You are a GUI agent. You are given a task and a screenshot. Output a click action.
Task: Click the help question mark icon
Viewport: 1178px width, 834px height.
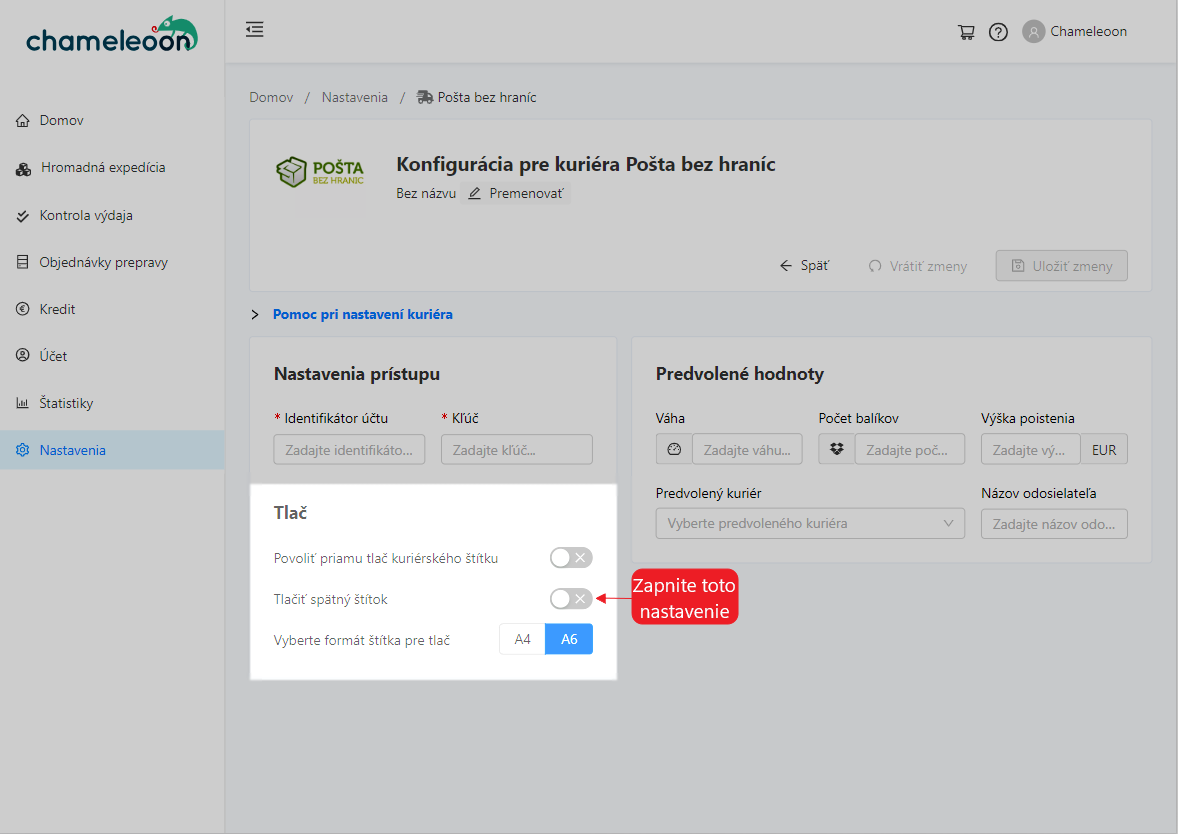click(998, 32)
